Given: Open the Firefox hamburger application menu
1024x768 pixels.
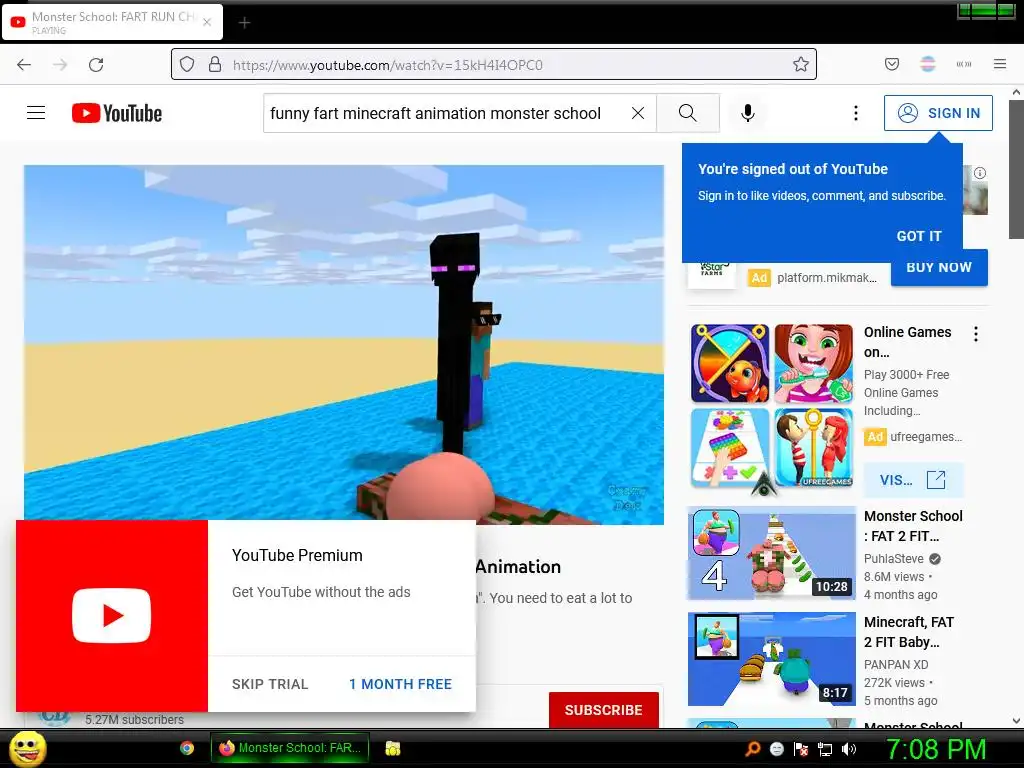Looking at the screenshot, I should 1000,64.
